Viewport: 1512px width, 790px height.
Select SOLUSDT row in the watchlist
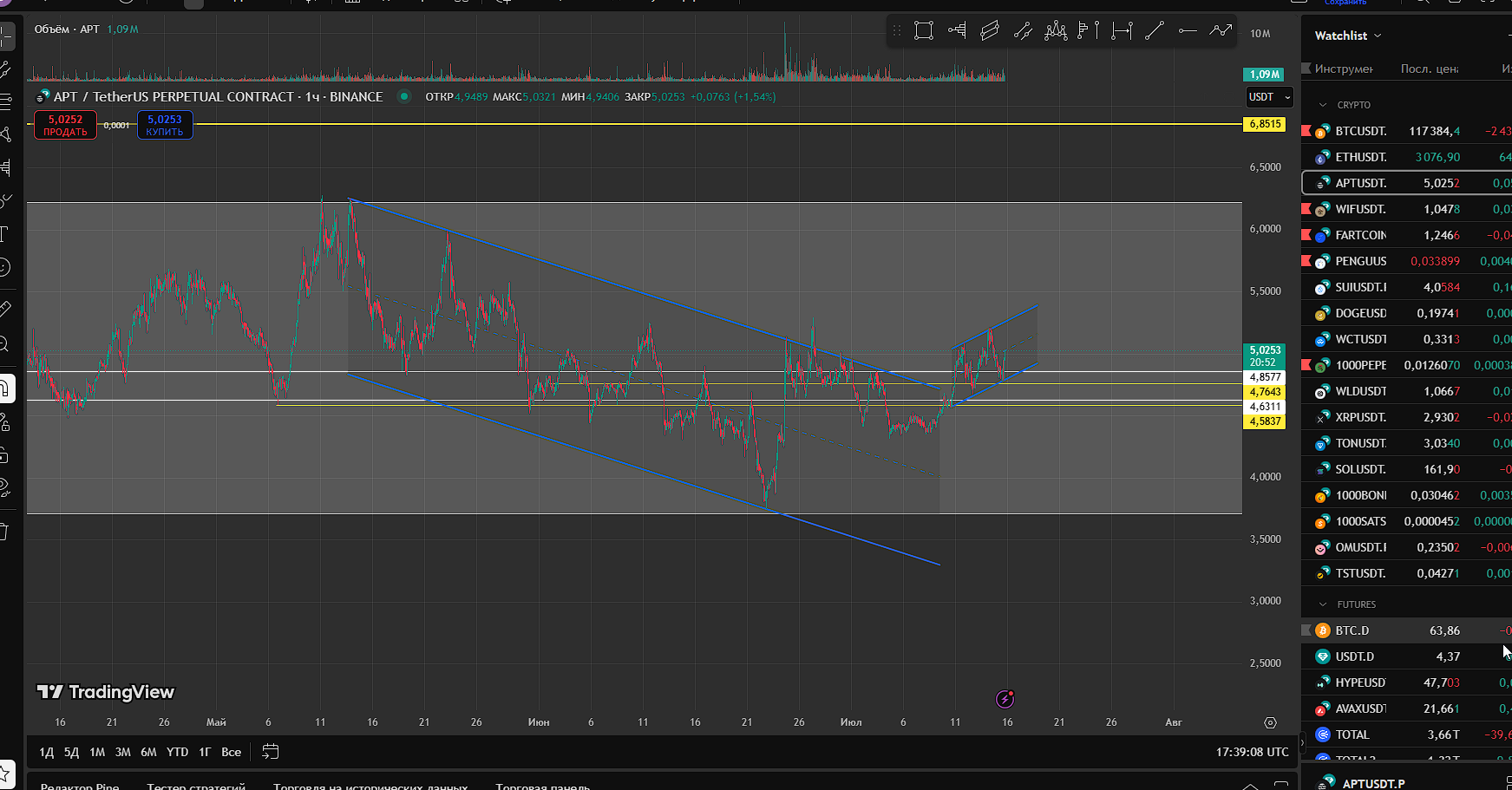1407,469
